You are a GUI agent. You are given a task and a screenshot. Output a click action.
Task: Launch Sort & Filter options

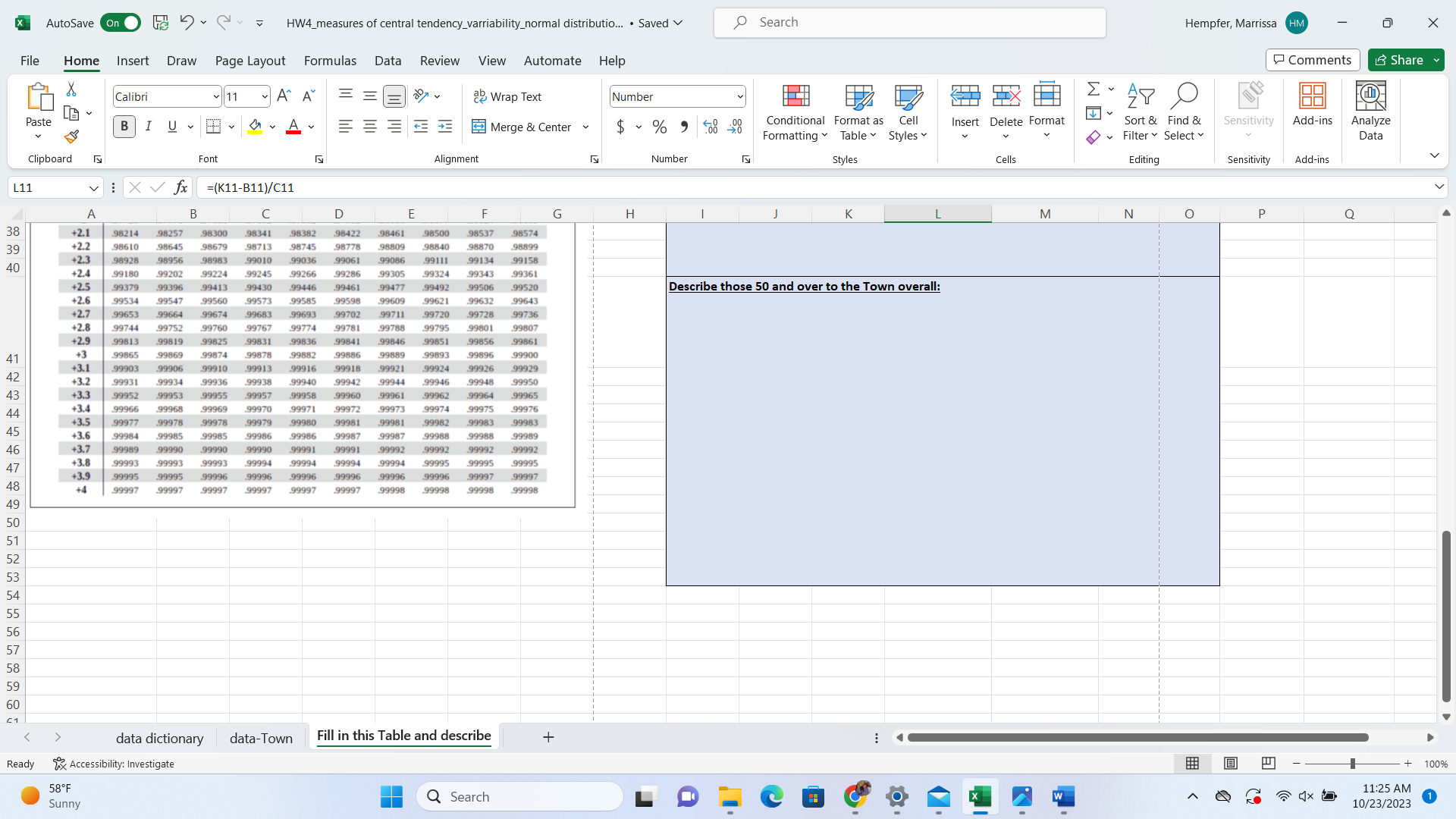pos(1141,112)
